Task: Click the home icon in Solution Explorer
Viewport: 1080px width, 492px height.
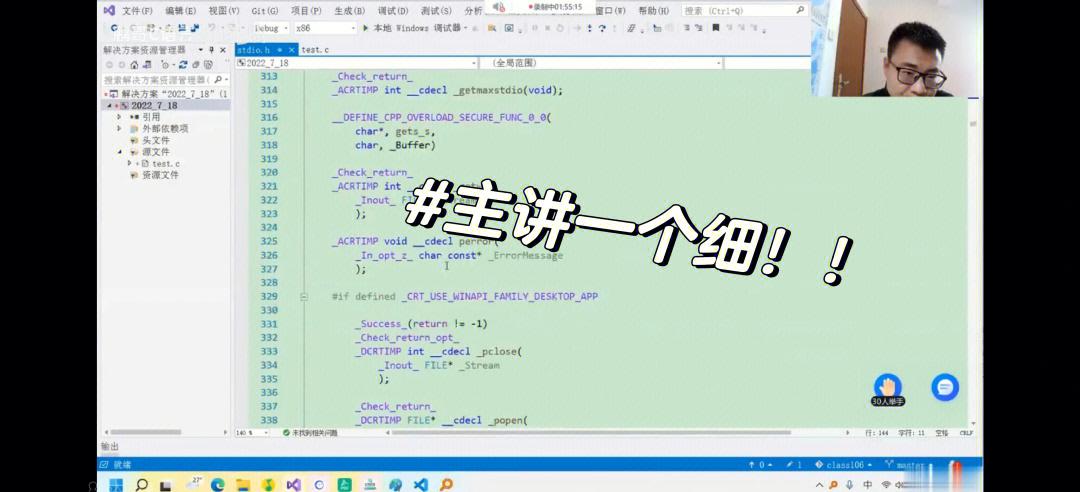Action: point(134,64)
